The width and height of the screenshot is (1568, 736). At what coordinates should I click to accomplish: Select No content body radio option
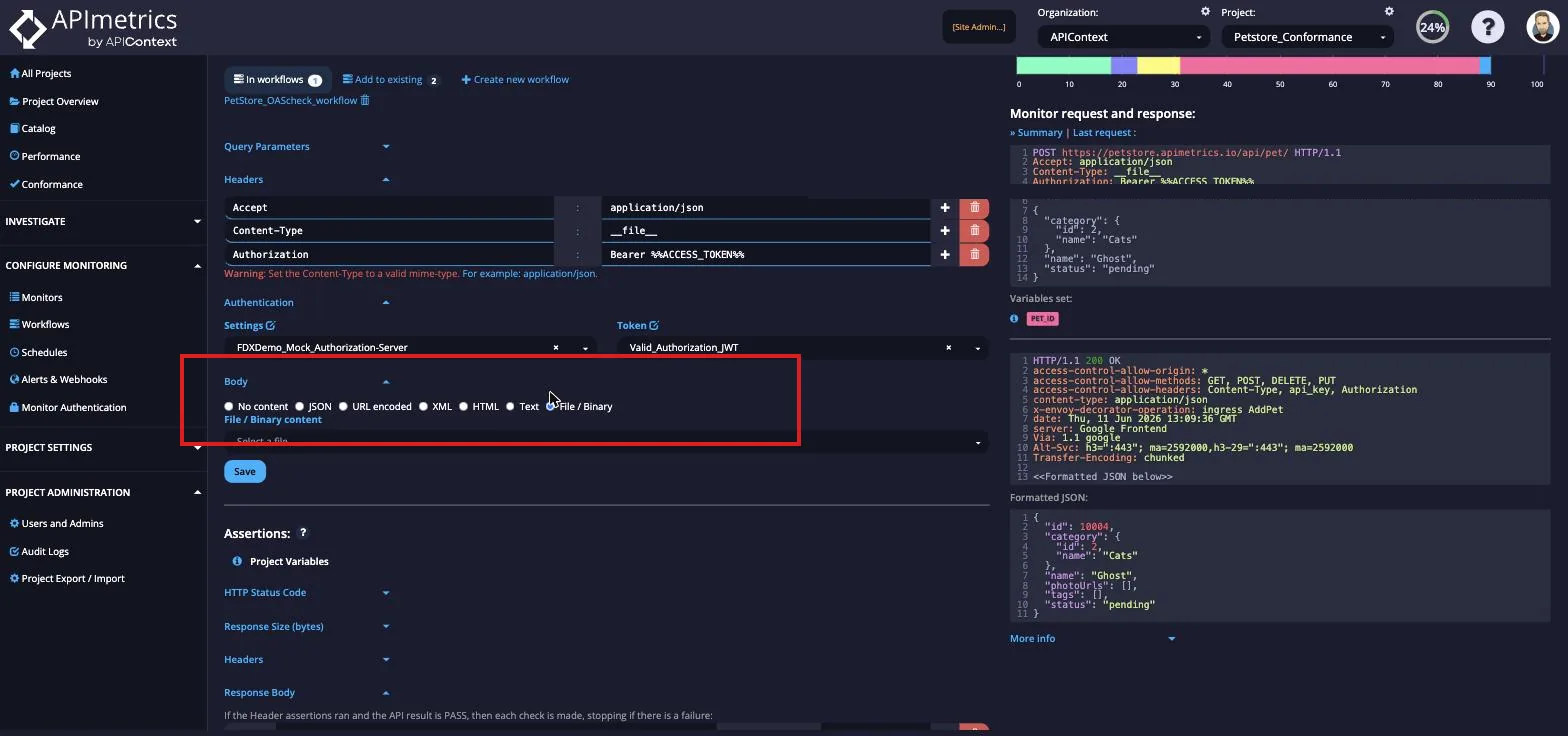click(x=229, y=407)
